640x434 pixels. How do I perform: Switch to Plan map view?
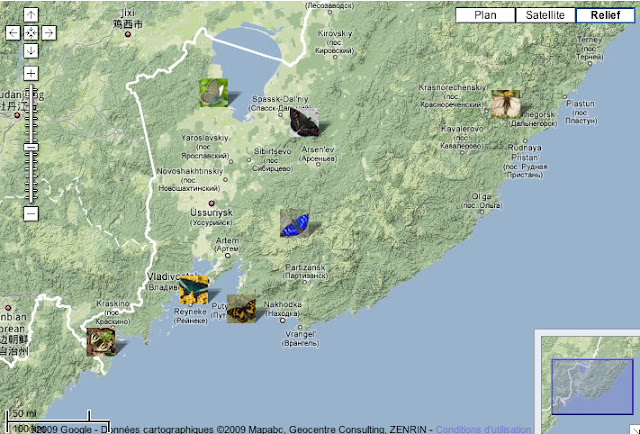click(x=485, y=15)
